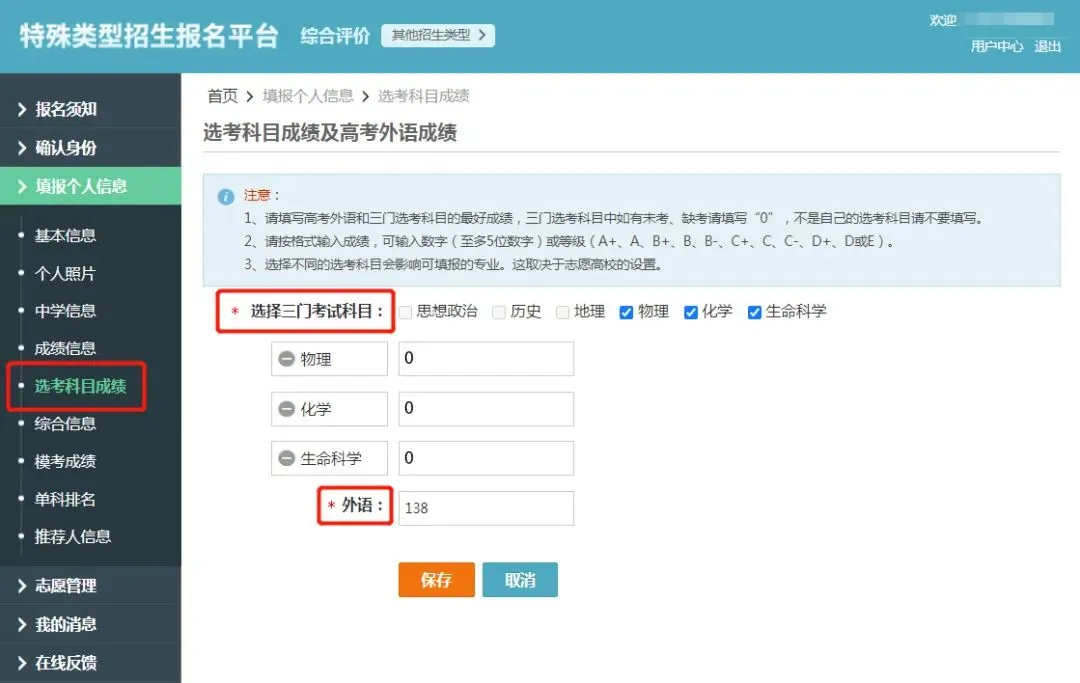Open the 其他招生类型 dropdown
This screenshot has width=1080, height=683.
pos(438,36)
